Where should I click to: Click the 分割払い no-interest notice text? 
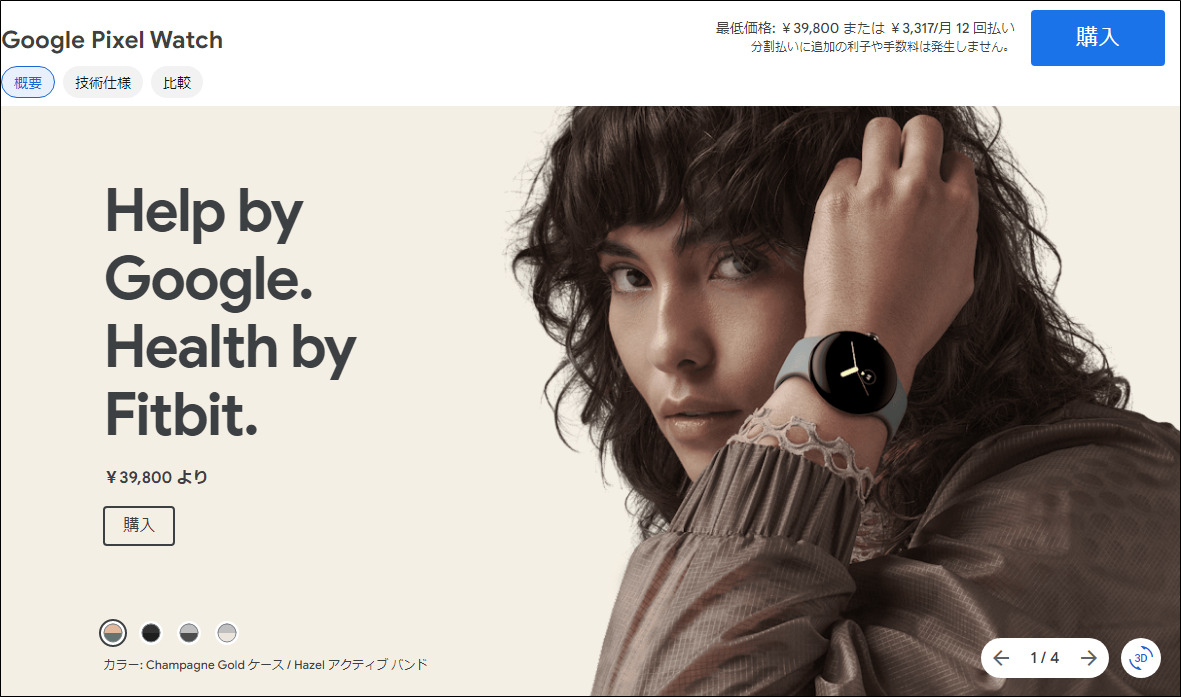tap(880, 47)
